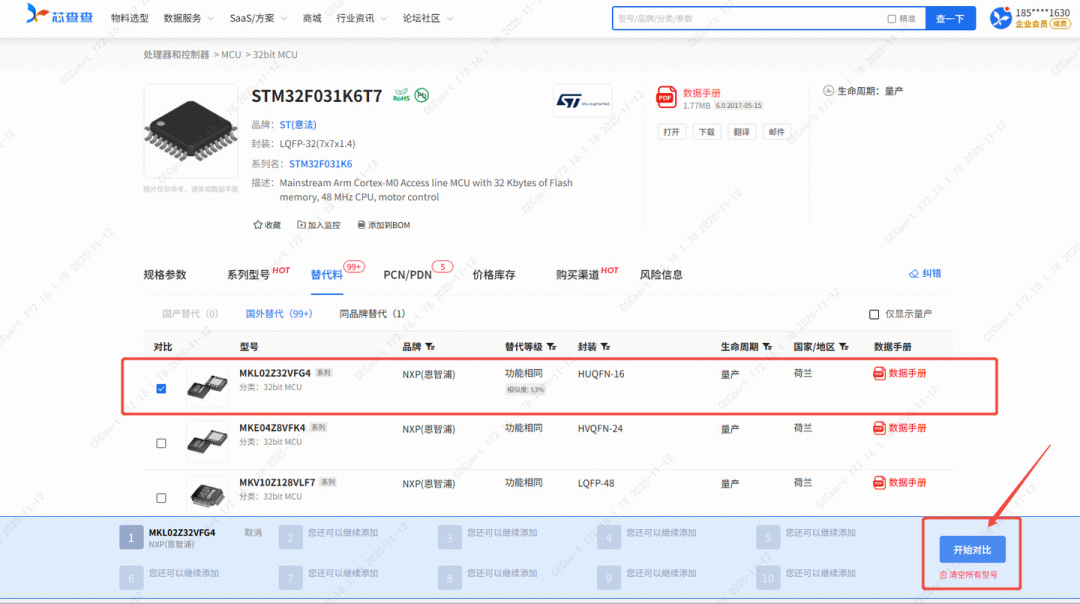The image size is (1080, 604).
Task: Enable the 仅显示量产 checkbox
Action: (x=874, y=314)
